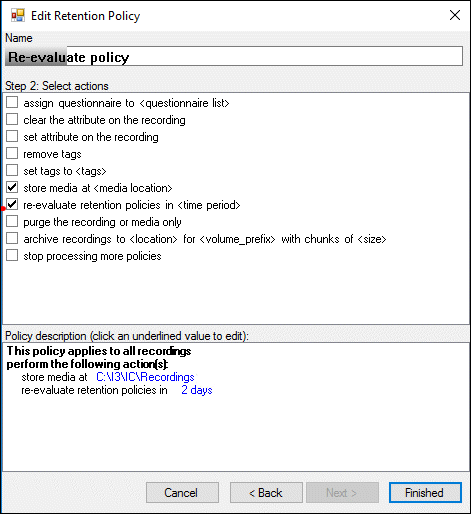Click inside the Policy description text area

(x=235, y=407)
